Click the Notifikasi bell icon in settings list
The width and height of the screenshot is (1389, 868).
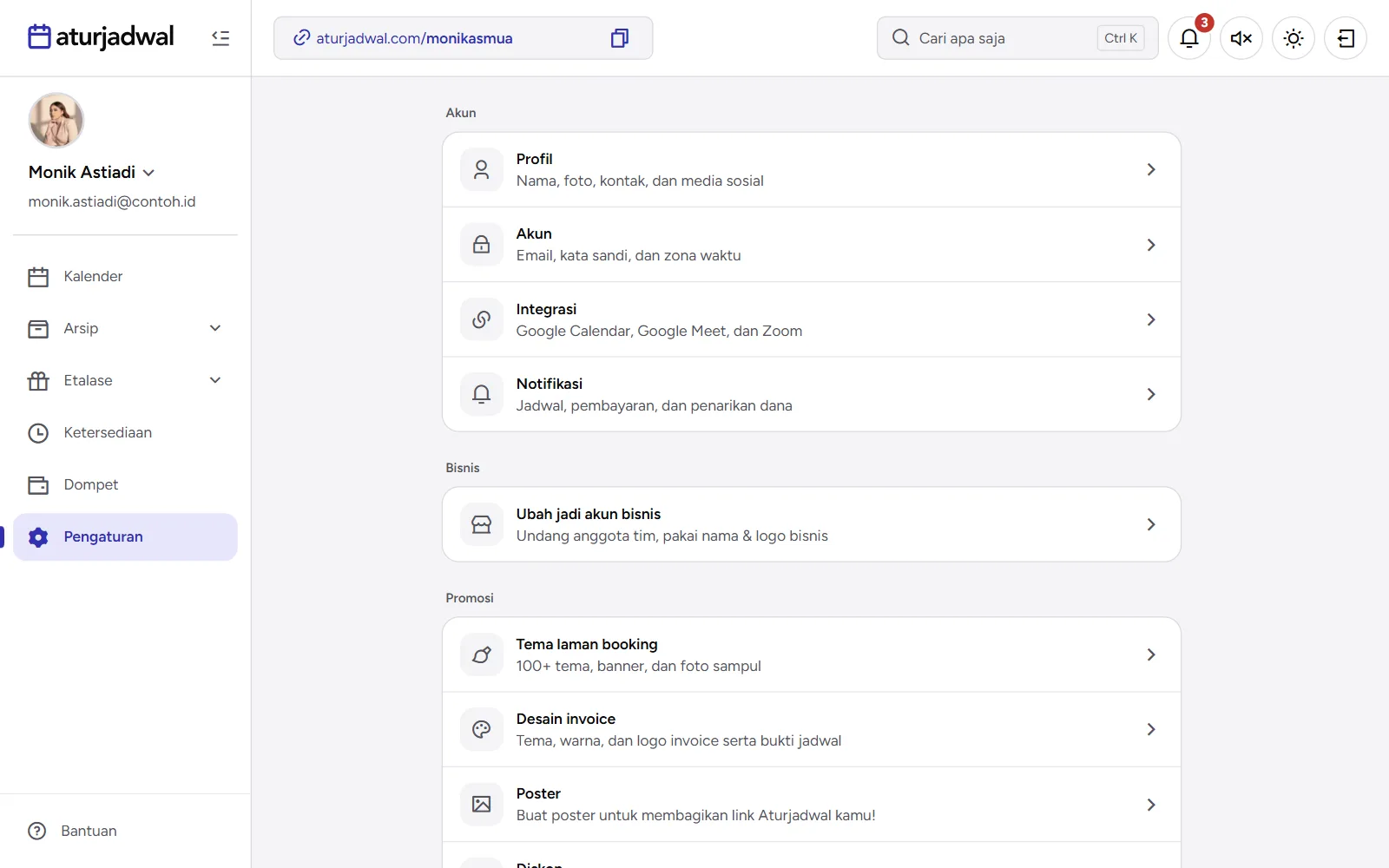482,394
